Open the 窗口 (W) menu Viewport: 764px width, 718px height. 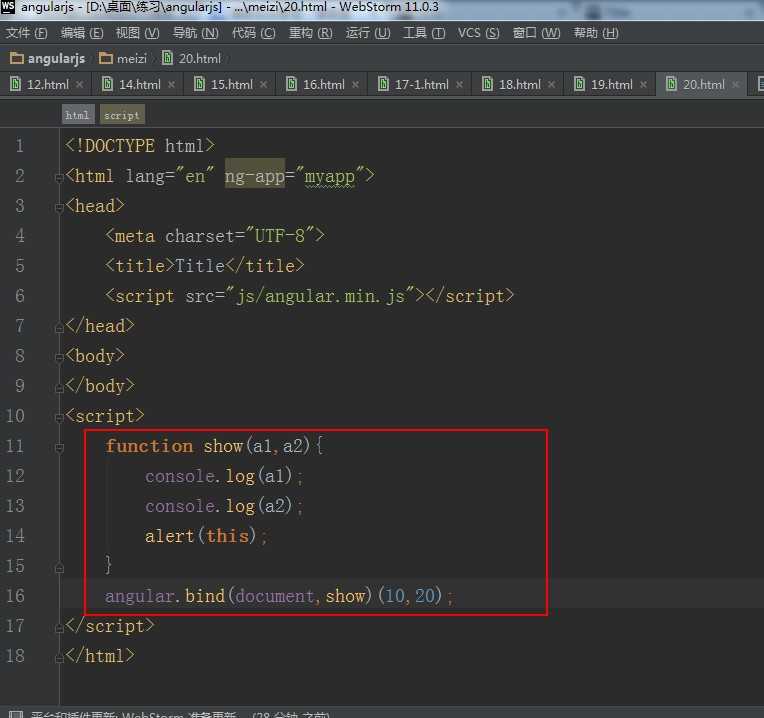pos(536,33)
